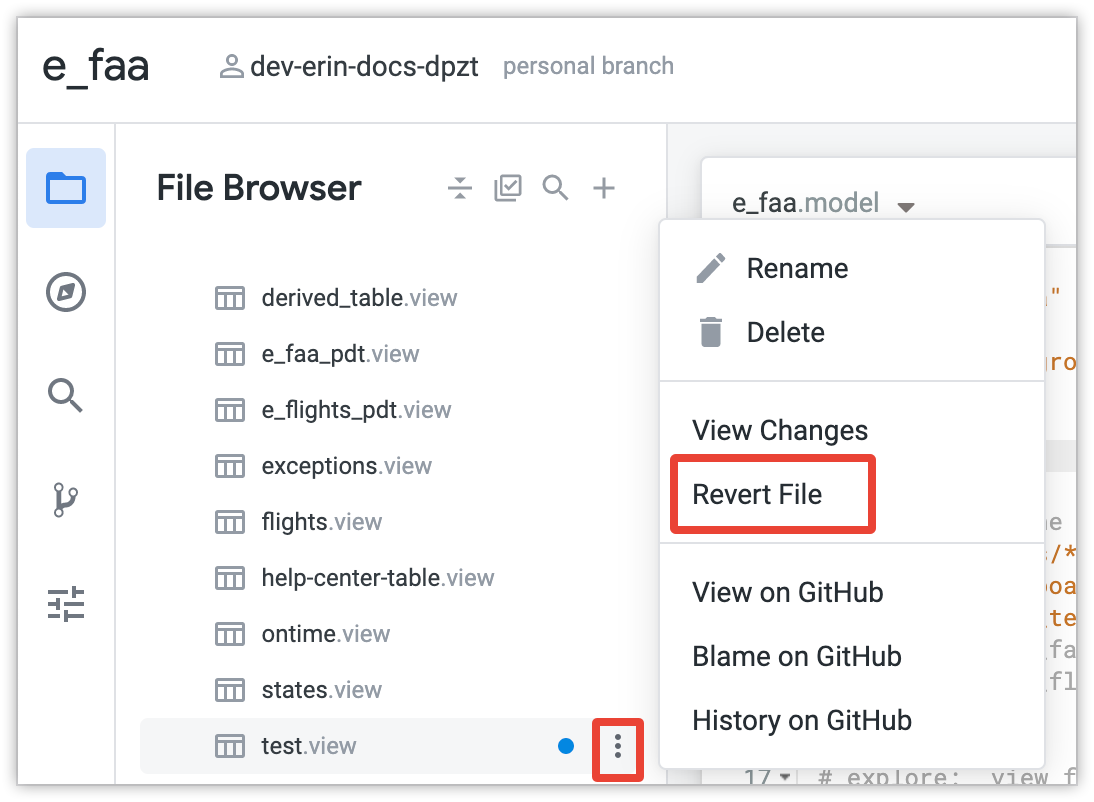Image resolution: width=1094 pixels, height=802 pixels.
Task: Open the project settings sliders icon
Action: point(66,604)
